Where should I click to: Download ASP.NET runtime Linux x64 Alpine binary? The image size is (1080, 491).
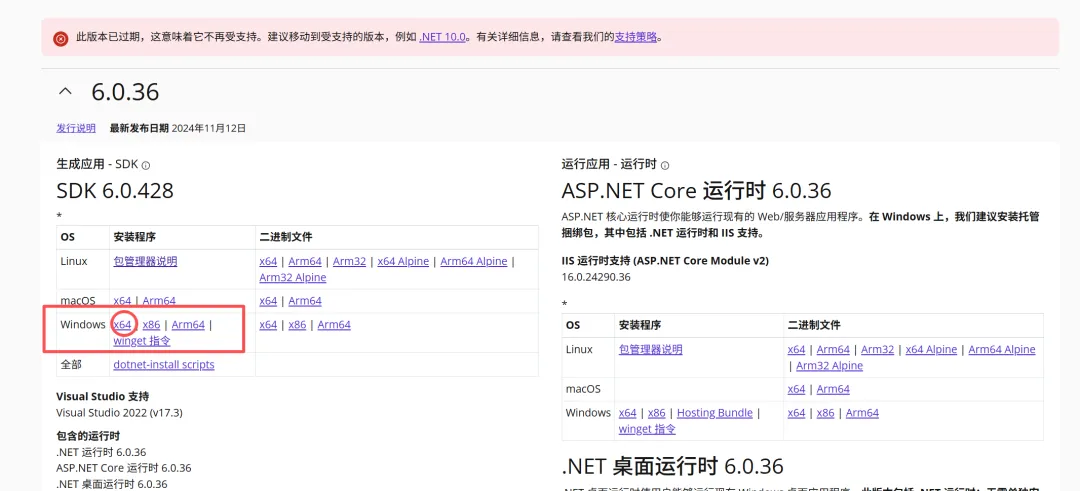[x=931, y=350]
